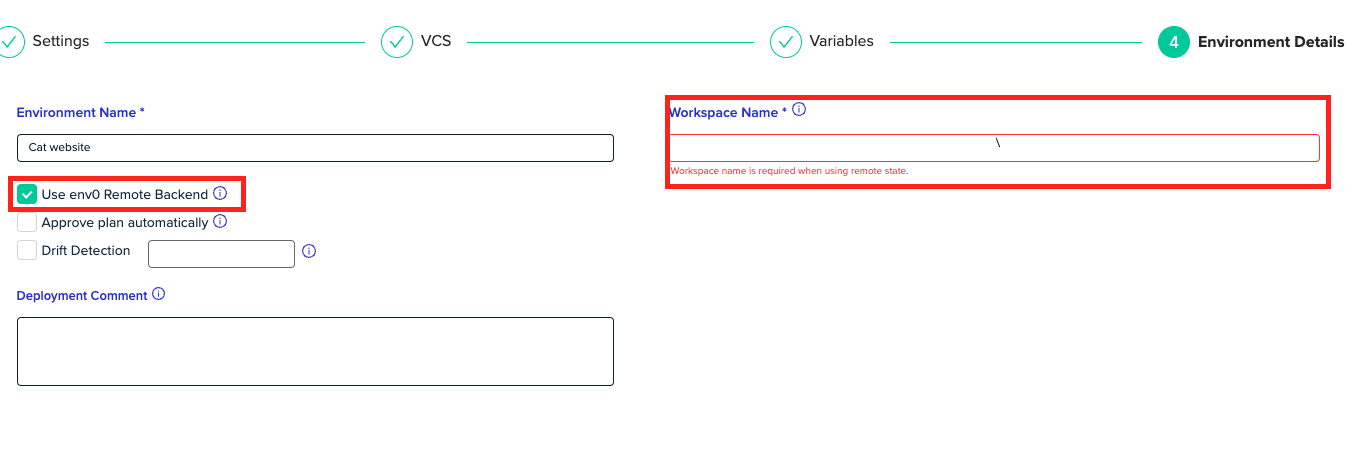
Task: Open info icon for Approve plan automatically
Action: pyautogui.click(x=220, y=221)
